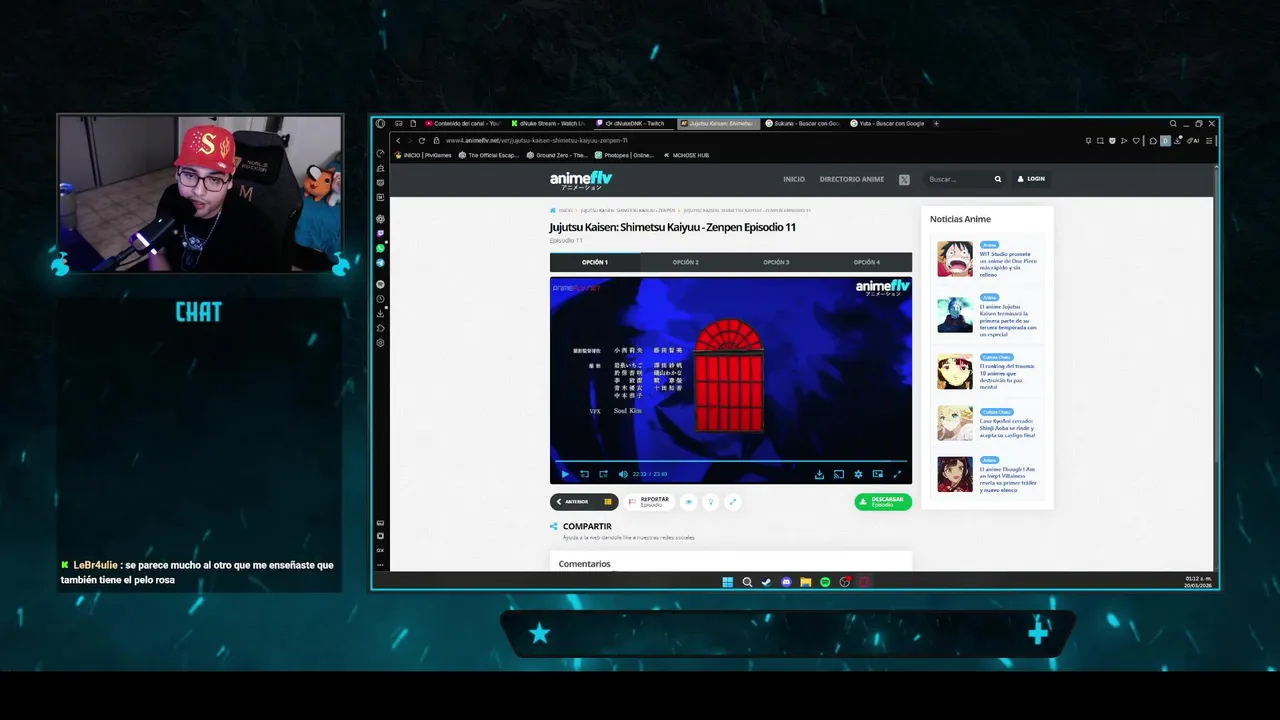Image resolution: width=1280 pixels, height=720 pixels.
Task: Open Telegram in the browser sidebar
Action: [x=380, y=263]
